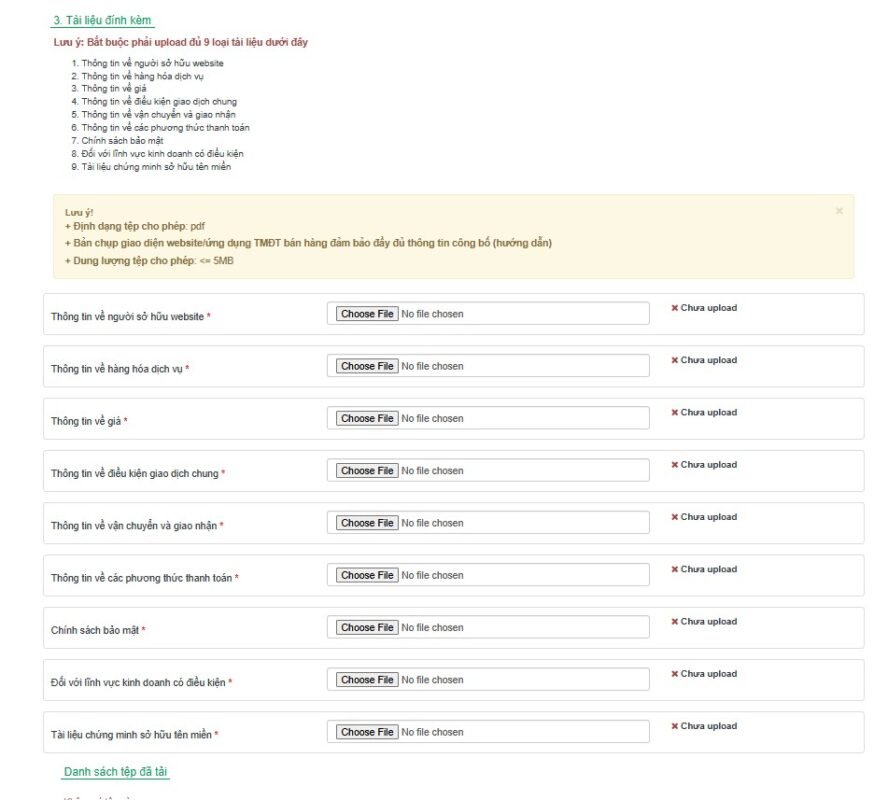Click red X icon for "Thông tin về hàng hóa dịch vụ" row
Screen dimensions: 888x800
[x=675, y=360]
